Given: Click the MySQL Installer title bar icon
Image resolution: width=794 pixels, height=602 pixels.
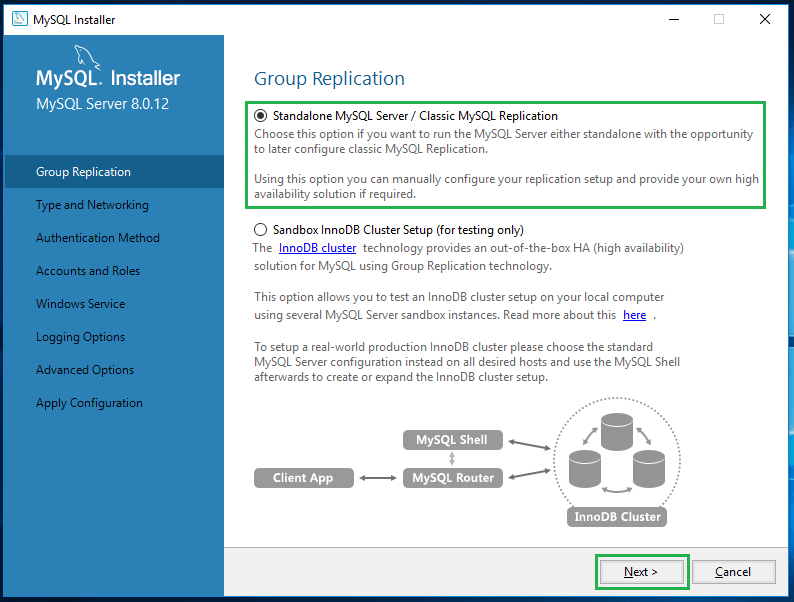Looking at the screenshot, I should coord(17,19).
